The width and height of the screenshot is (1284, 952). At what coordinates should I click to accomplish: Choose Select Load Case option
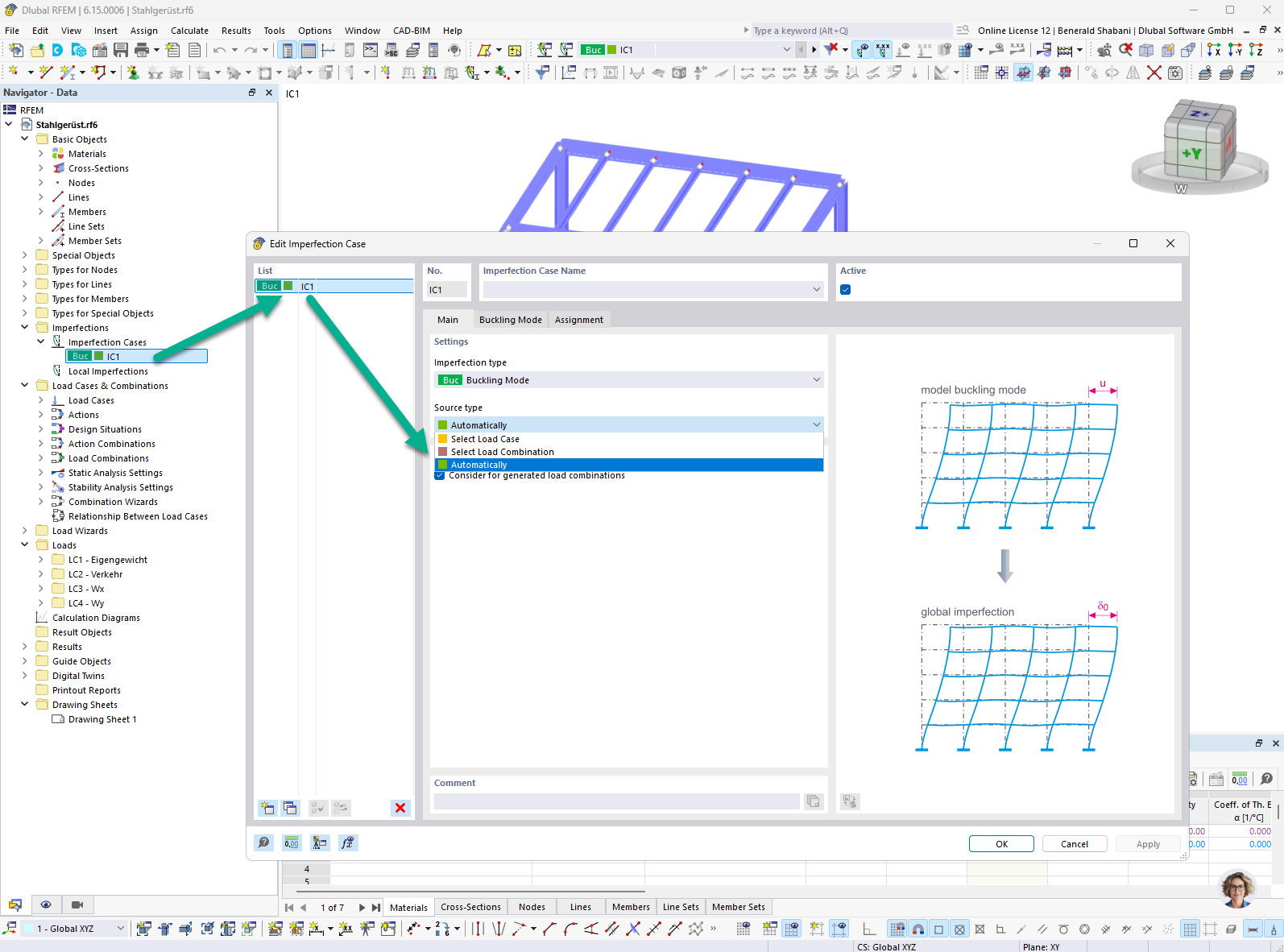pos(628,439)
